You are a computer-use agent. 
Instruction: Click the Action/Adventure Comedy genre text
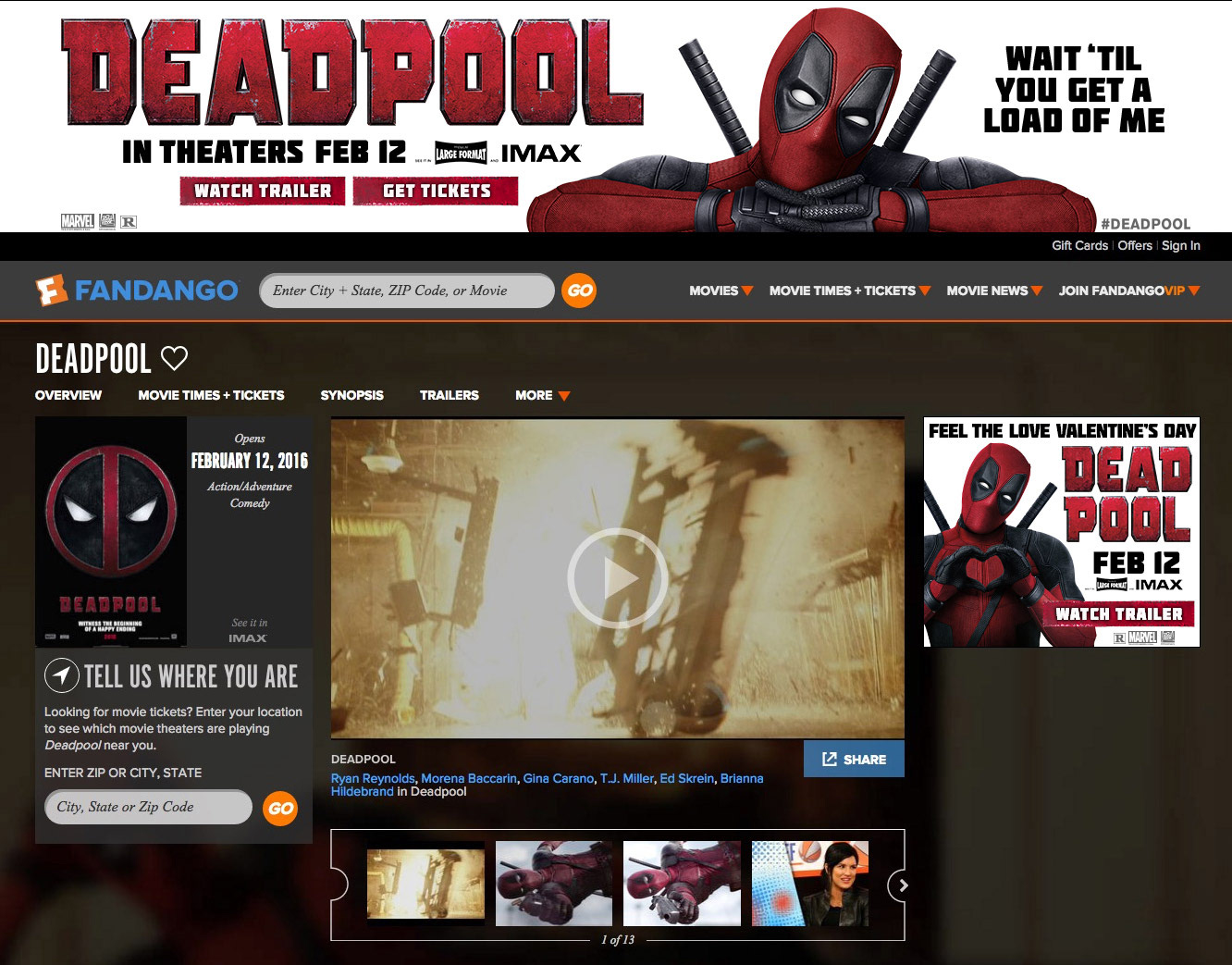pyautogui.click(x=250, y=495)
